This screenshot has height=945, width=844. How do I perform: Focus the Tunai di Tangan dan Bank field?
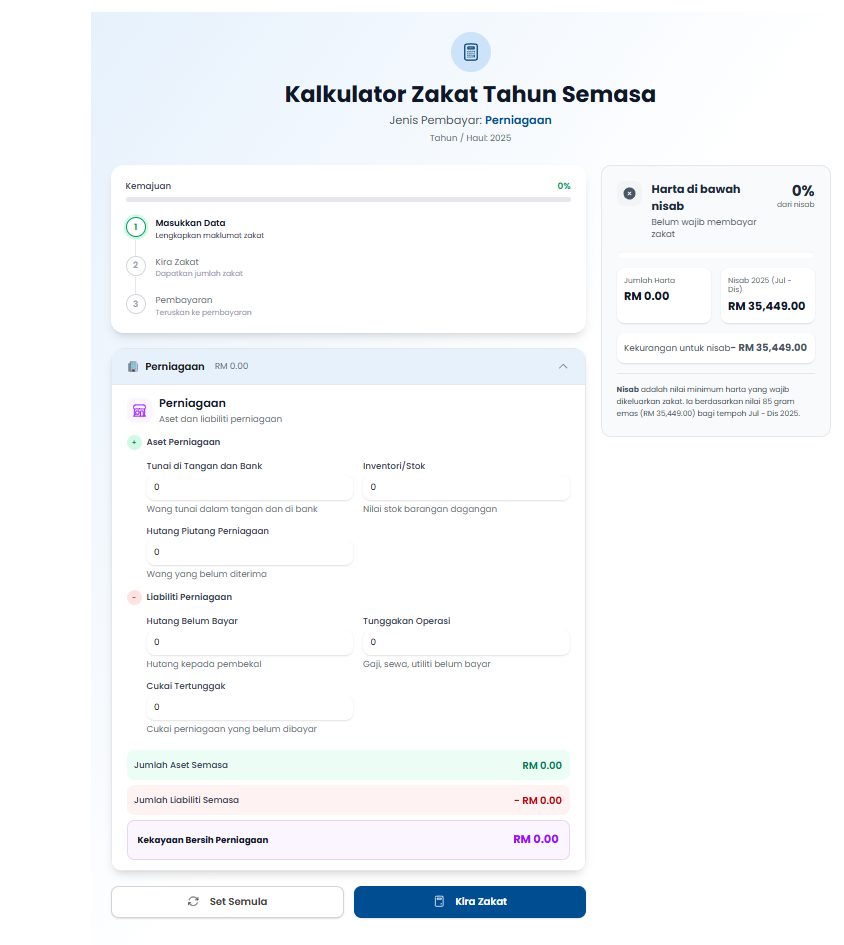coord(250,487)
